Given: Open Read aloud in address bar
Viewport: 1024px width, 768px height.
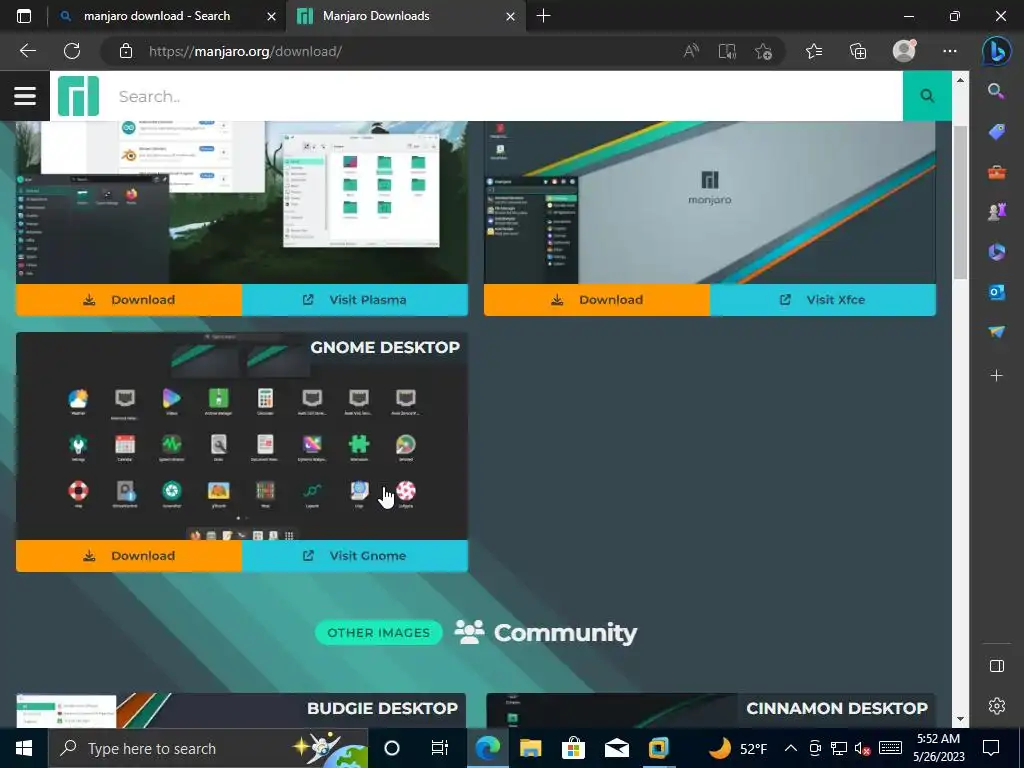Looking at the screenshot, I should click(691, 51).
